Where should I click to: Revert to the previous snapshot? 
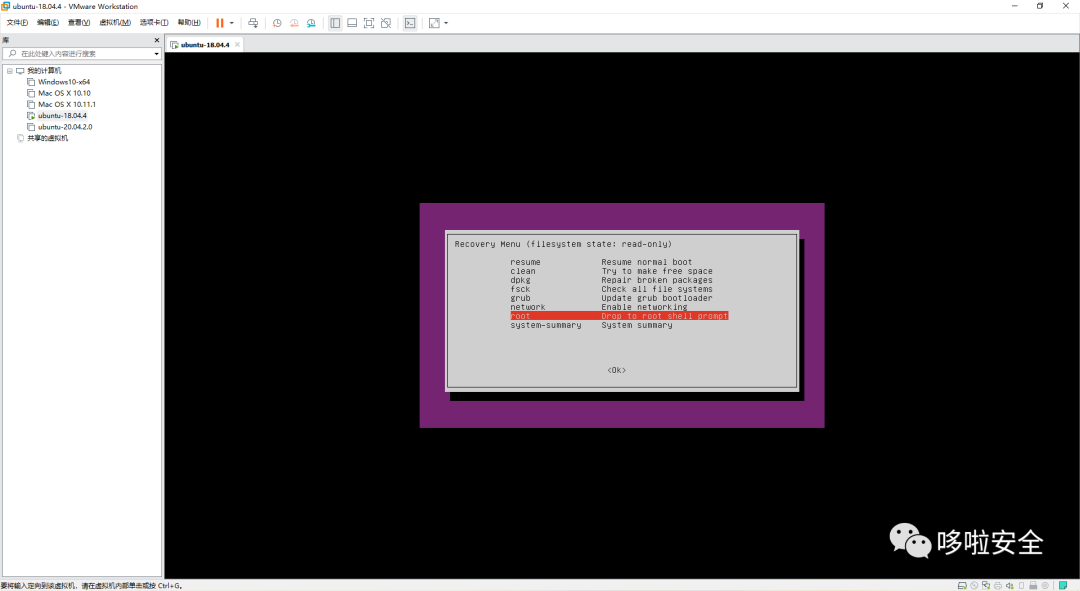294,23
